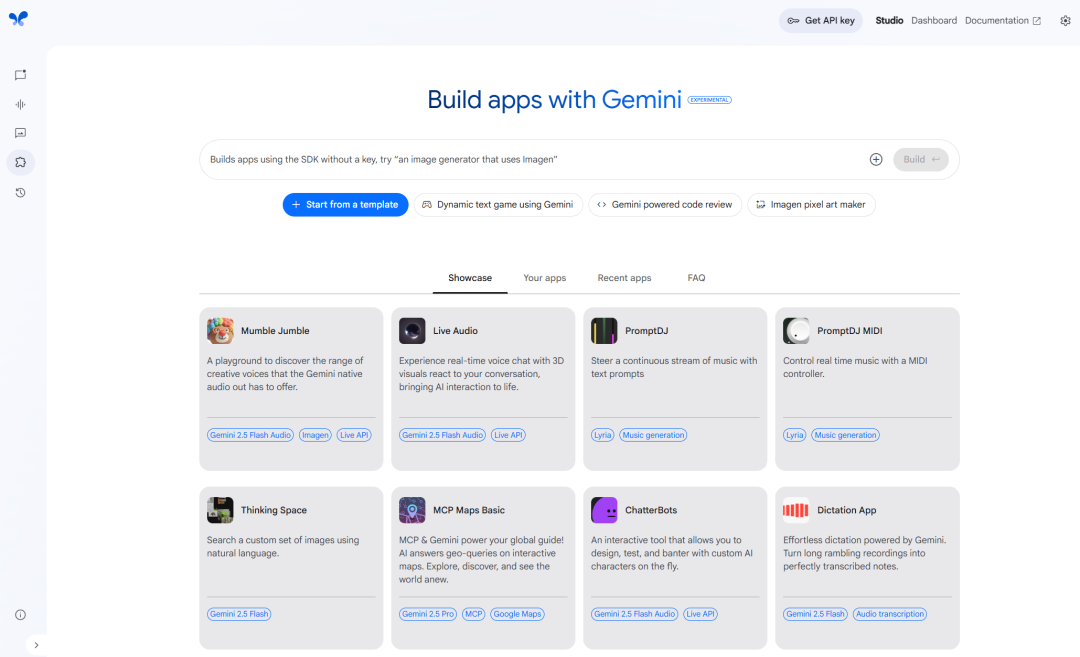Select the Showcase tab
This screenshot has width=1080, height=657.
point(470,278)
